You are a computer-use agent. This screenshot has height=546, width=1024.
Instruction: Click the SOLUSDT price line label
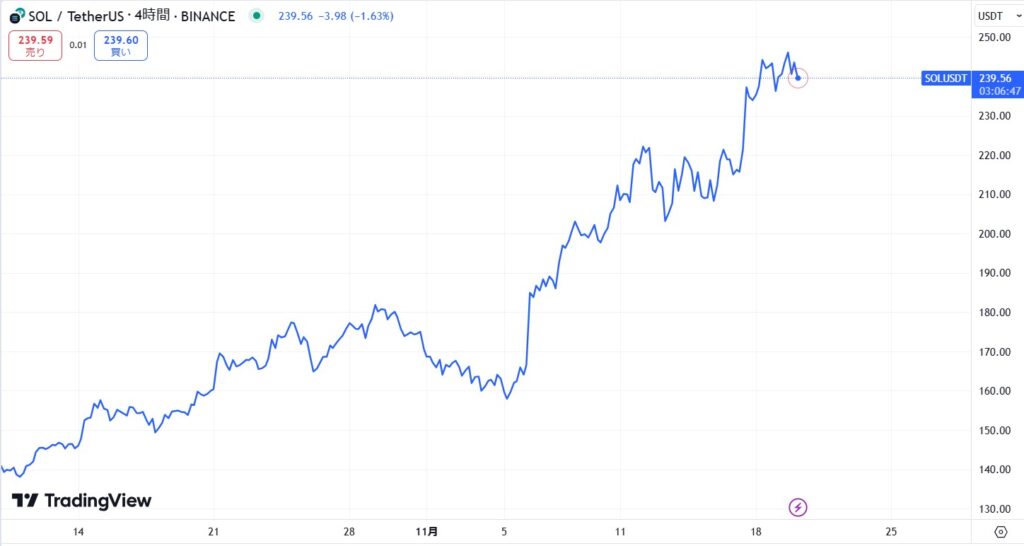(945, 78)
